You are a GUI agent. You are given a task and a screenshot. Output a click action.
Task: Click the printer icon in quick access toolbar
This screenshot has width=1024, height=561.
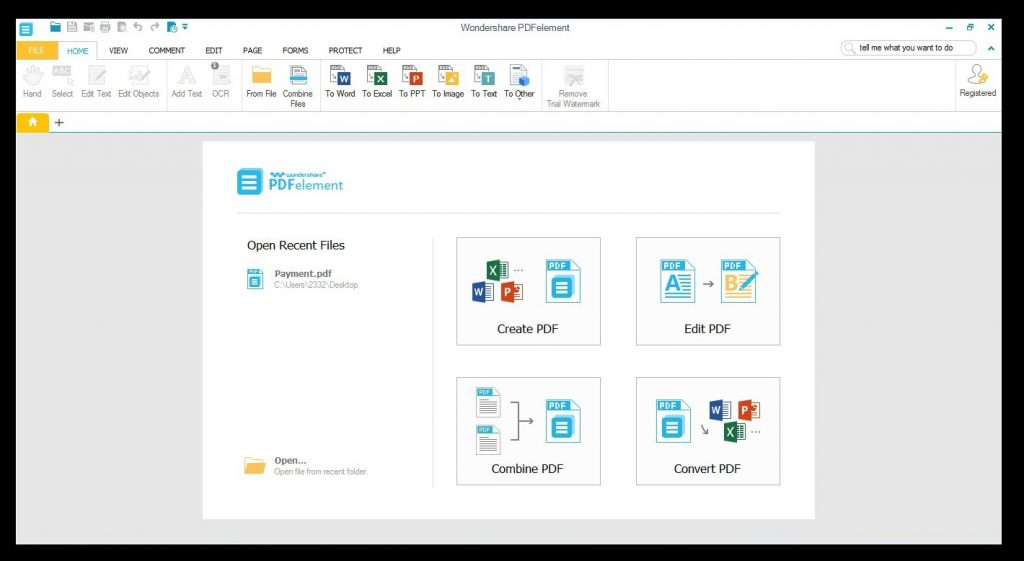pos(105,27)
